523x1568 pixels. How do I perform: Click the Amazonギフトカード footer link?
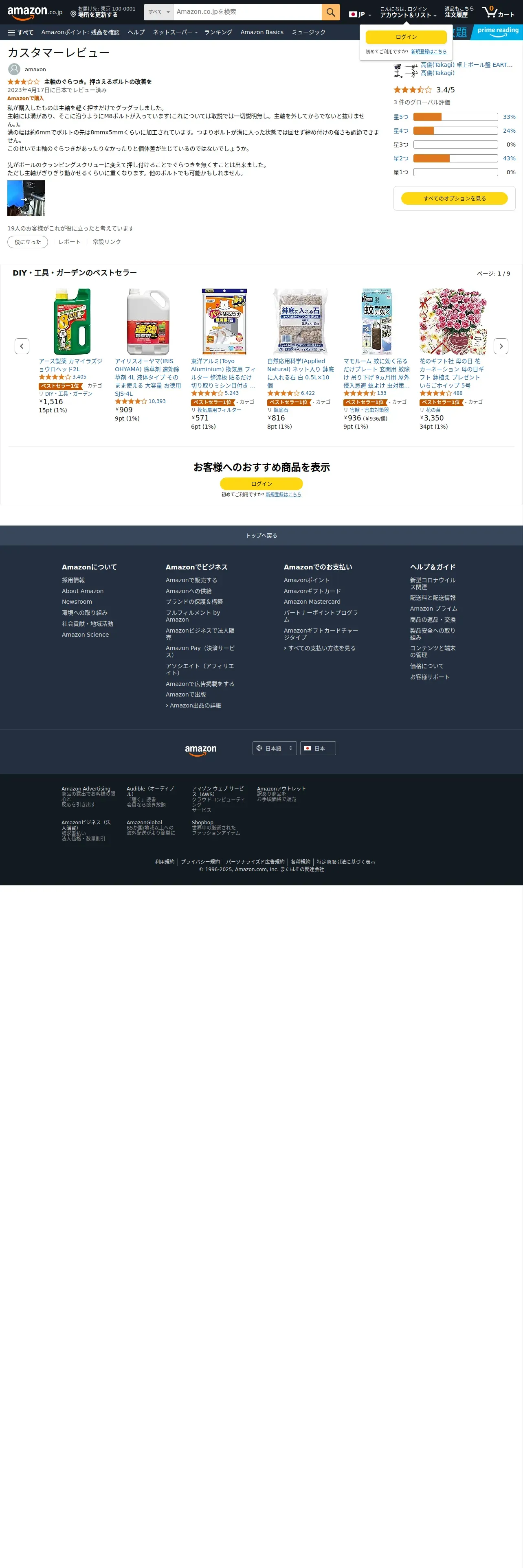[312, 591]
